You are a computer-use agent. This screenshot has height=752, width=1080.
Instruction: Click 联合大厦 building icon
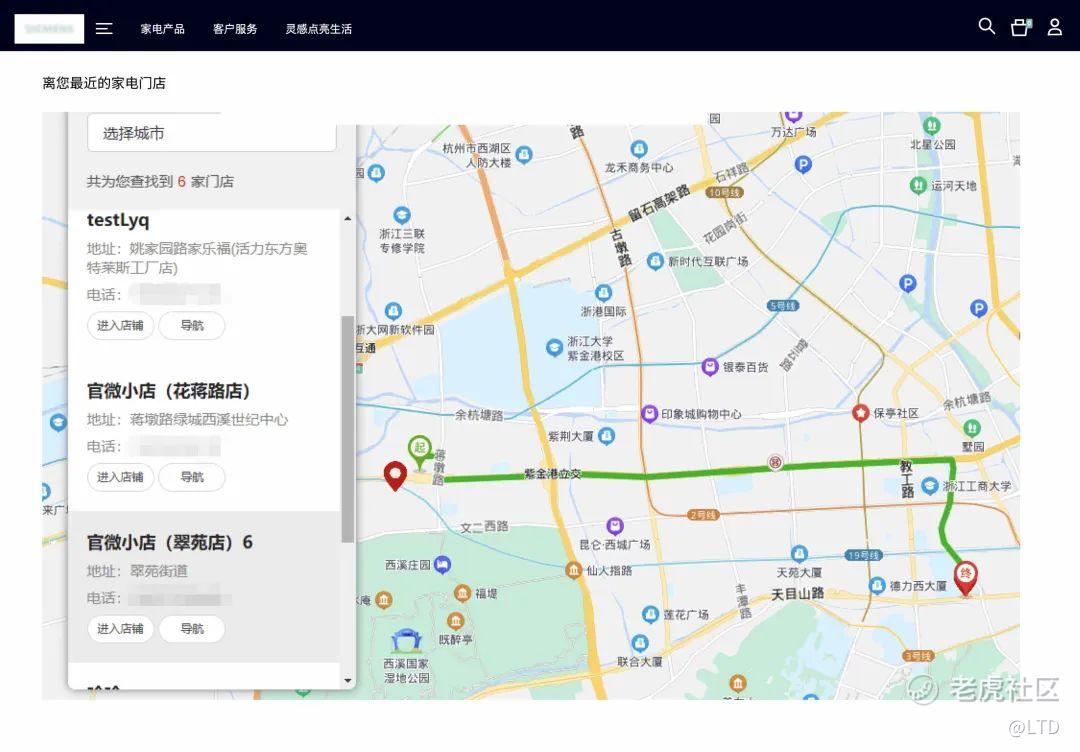coord(640,643)
